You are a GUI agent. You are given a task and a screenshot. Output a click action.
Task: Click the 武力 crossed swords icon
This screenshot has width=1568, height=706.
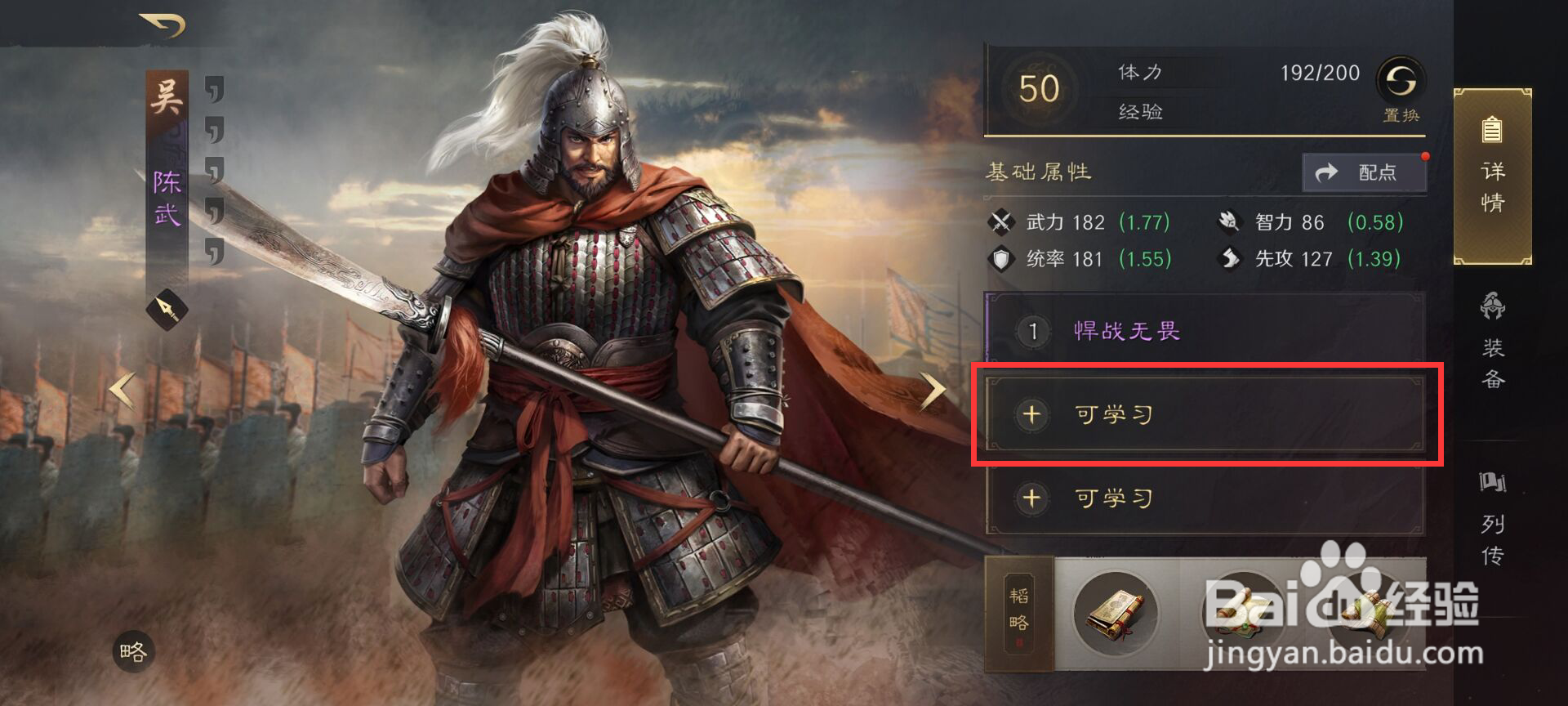tap(1000, 221)
